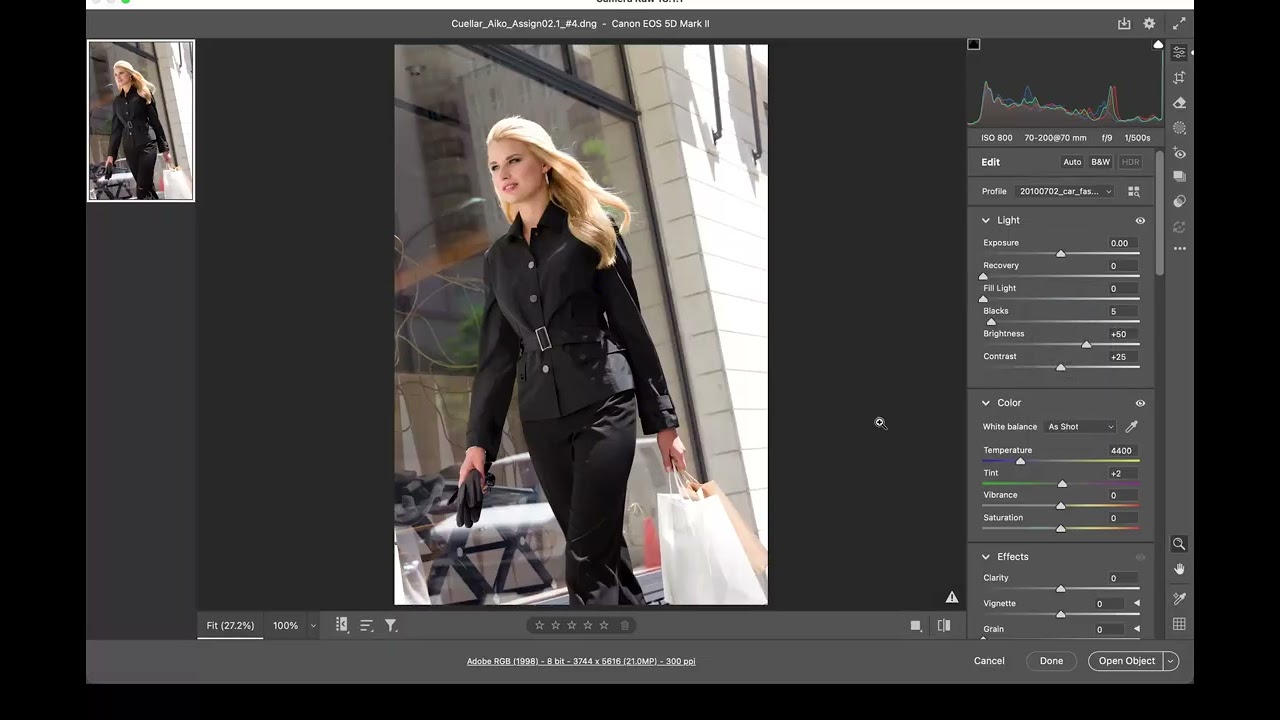Select the Hand tool

1179,569
